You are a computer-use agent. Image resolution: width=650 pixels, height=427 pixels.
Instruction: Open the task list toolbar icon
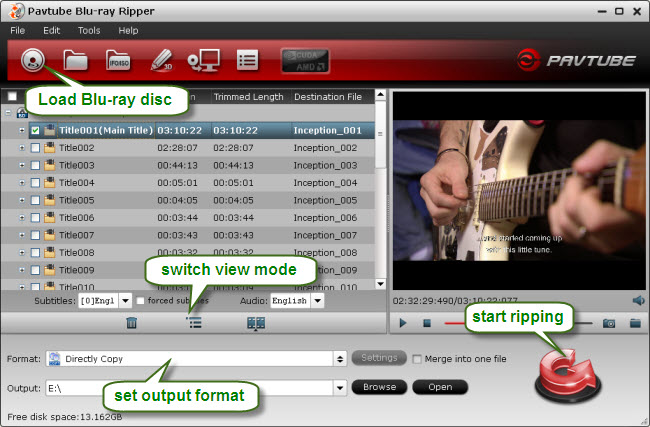point(247,61)
